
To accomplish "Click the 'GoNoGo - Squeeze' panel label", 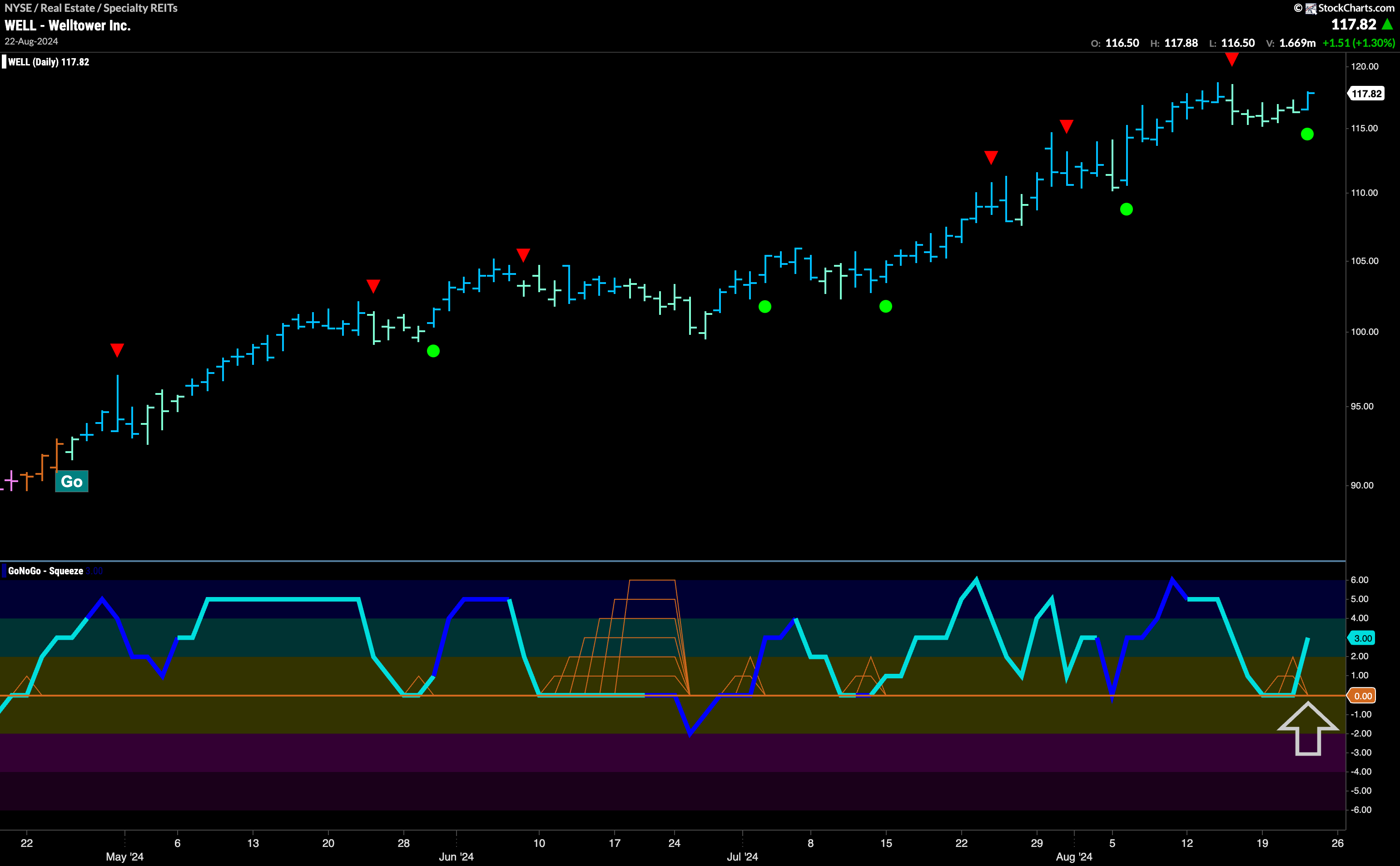I will [x=46, y=571].
